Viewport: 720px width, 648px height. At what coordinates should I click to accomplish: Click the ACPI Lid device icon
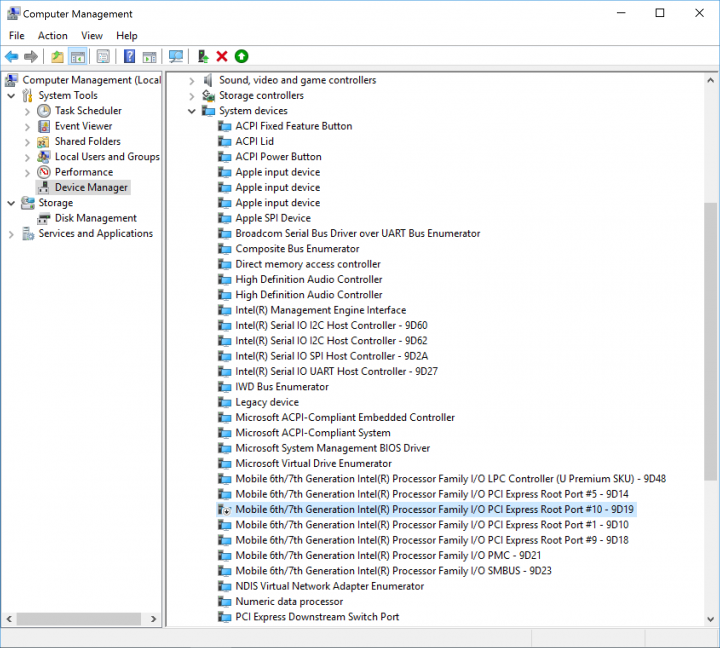tap(224, 141)
